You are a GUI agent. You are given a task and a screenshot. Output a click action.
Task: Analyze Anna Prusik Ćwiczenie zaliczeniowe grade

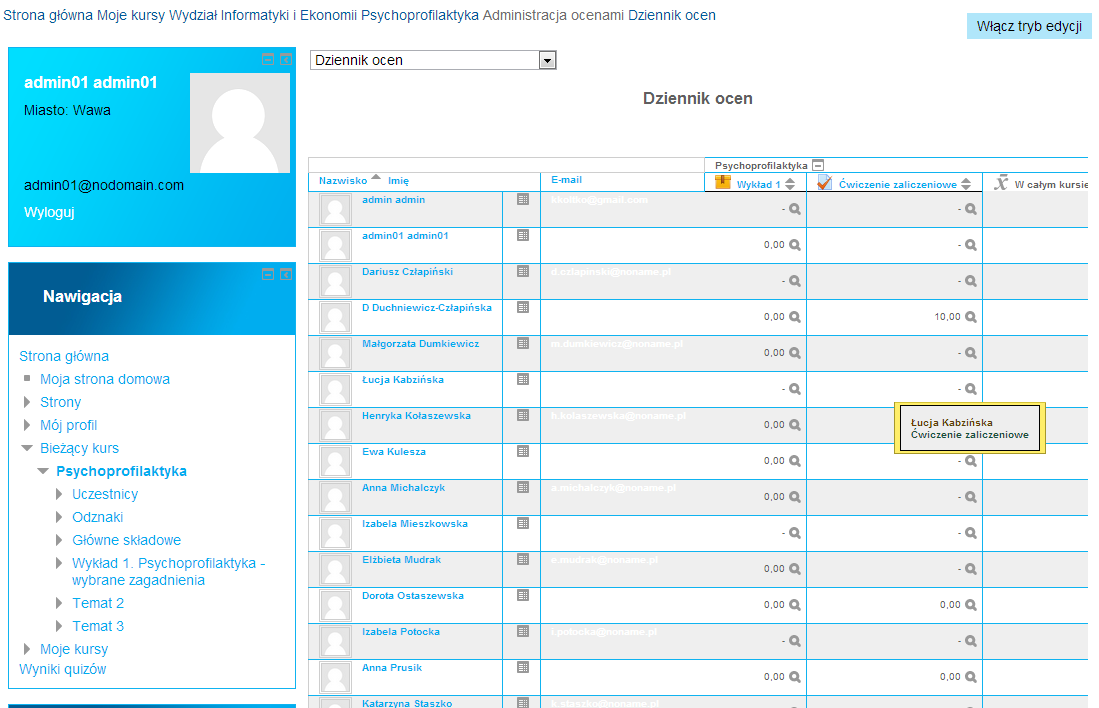(x=971, y=676)
